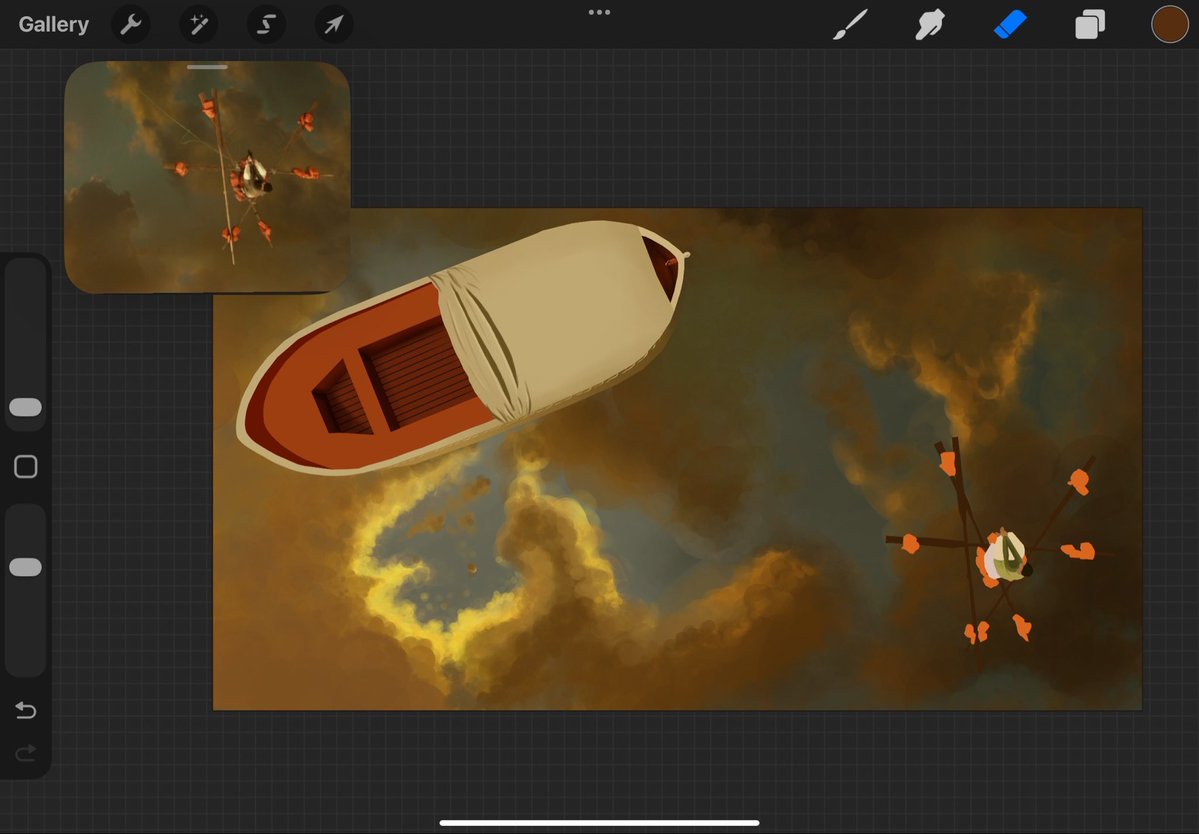This screenshot has height=834, width=1199.
Task: Tap the reference window grab handle
Action: 207,67
